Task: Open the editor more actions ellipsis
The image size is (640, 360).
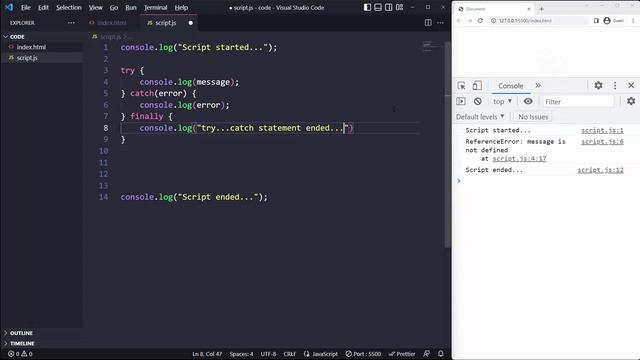Action: [x=440, y=23]
